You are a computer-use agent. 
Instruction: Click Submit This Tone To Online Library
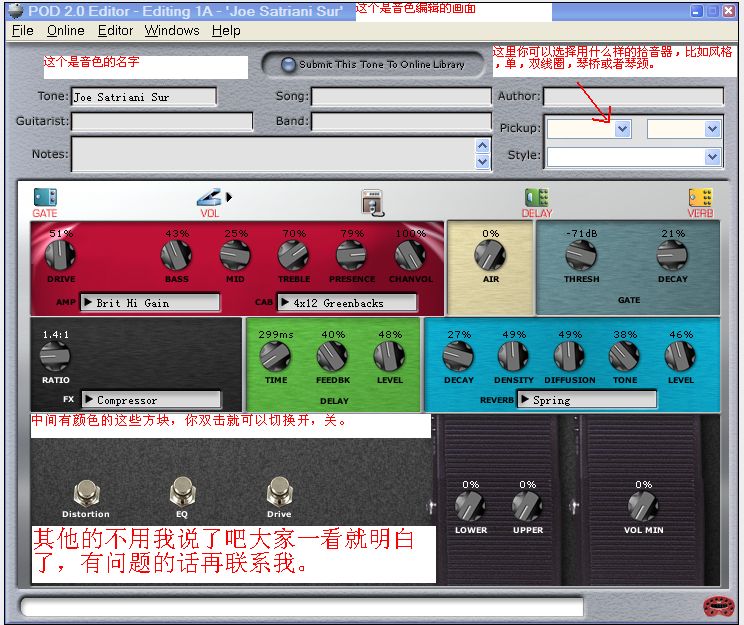373,65
